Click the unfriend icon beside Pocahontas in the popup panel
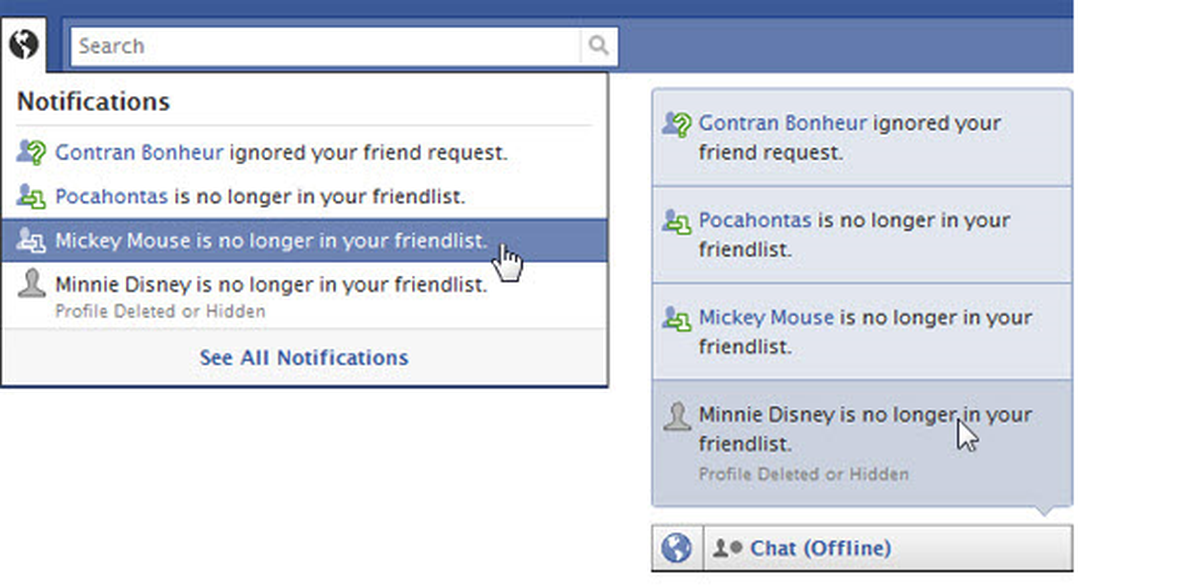Viewport: 1200px width, 588px height. tap(677, 222)
